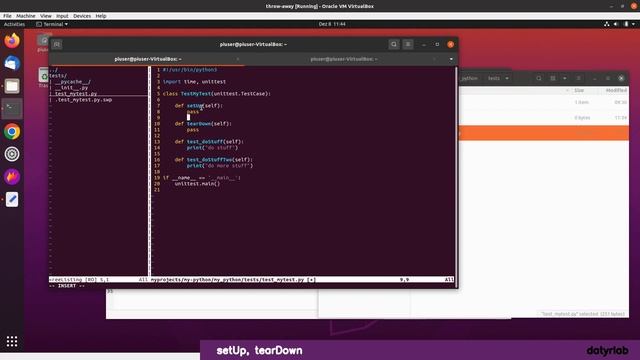Expand the tests path dropdown in Files

[x=507, y=78]
